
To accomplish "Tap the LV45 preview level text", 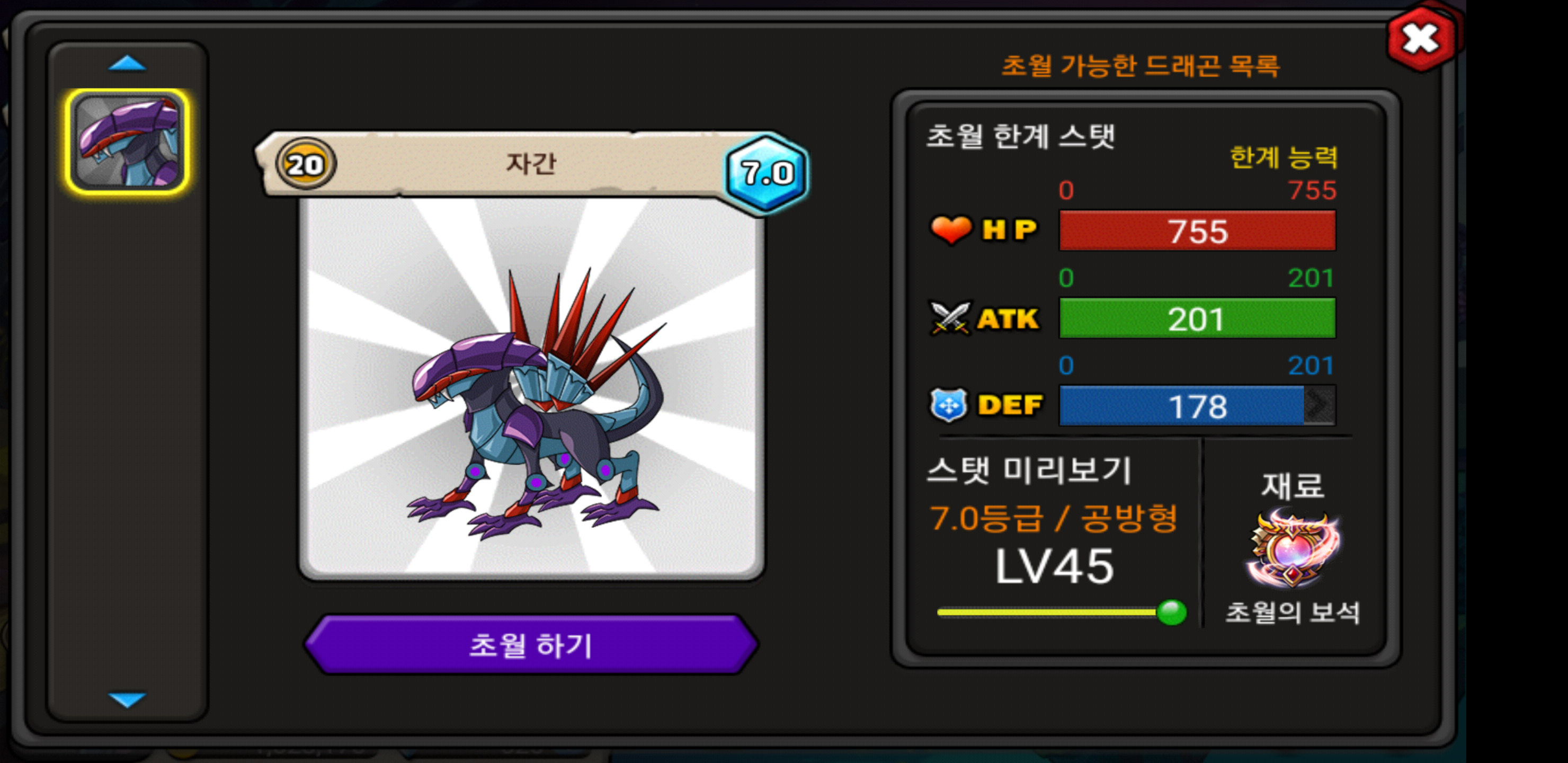I will tap(1054, 566).
